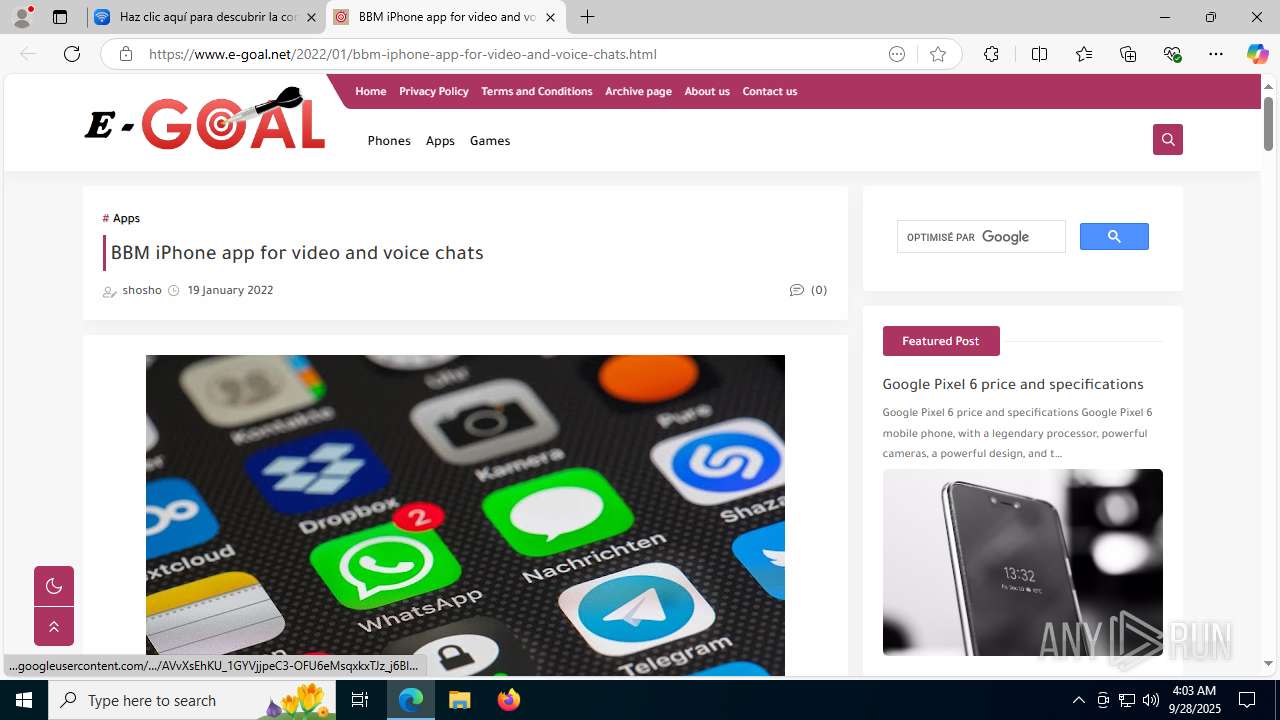Reload the page with refresh icon
The image size is (1280, 720).
click(x=72, y=54)
